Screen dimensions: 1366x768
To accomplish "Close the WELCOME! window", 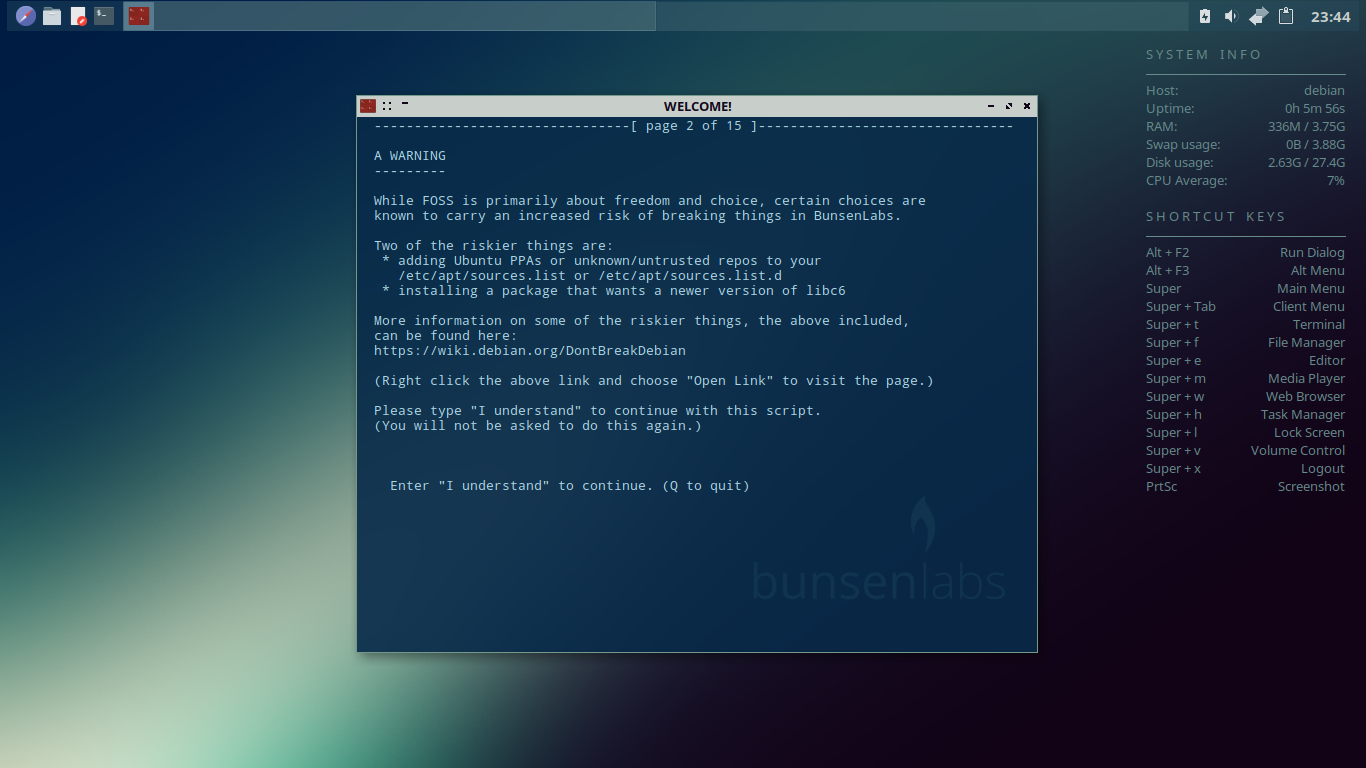I will (x=1027, y=106).
